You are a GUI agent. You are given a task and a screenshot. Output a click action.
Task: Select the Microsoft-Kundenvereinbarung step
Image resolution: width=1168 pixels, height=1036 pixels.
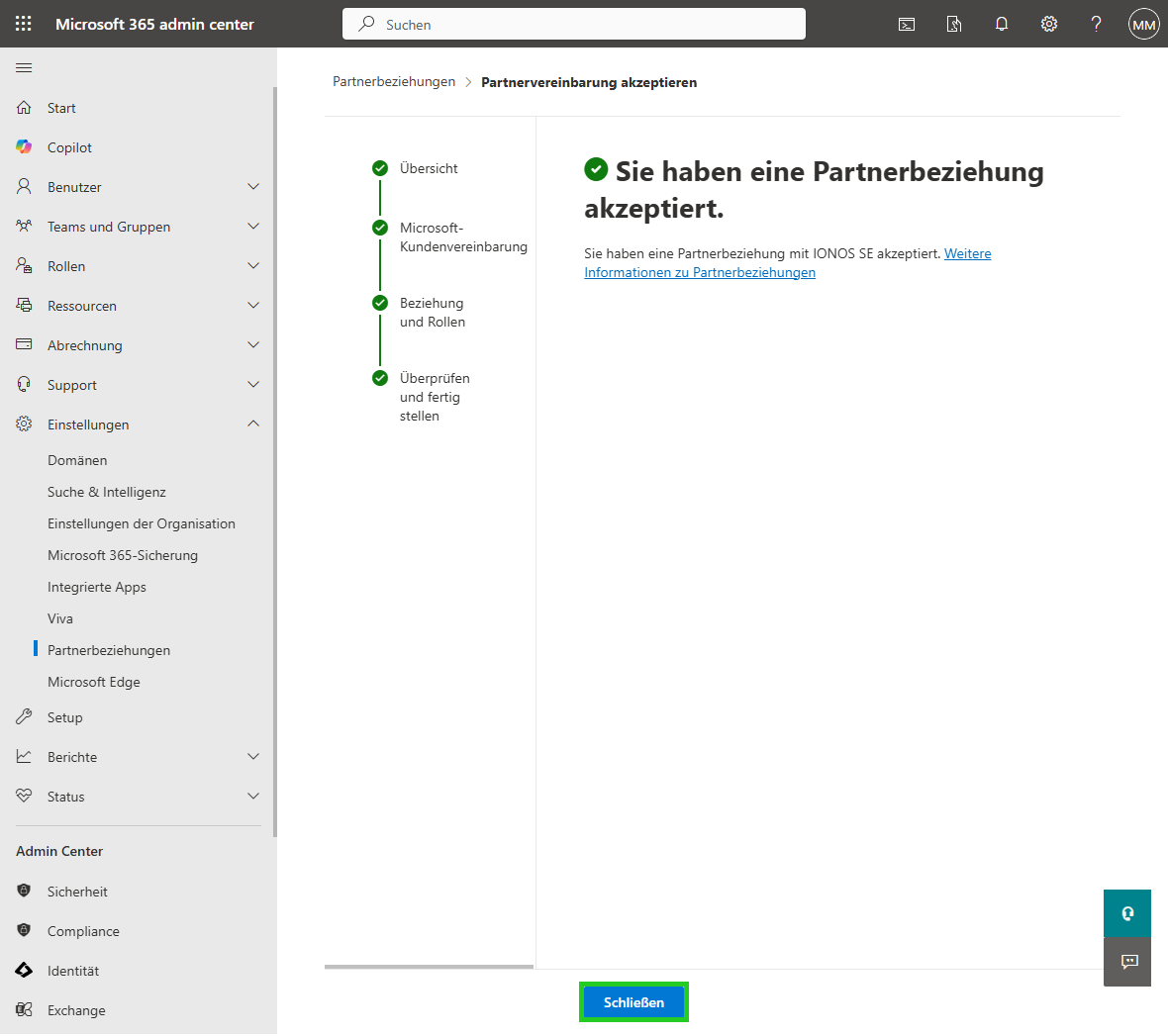[x=463, y=237]
